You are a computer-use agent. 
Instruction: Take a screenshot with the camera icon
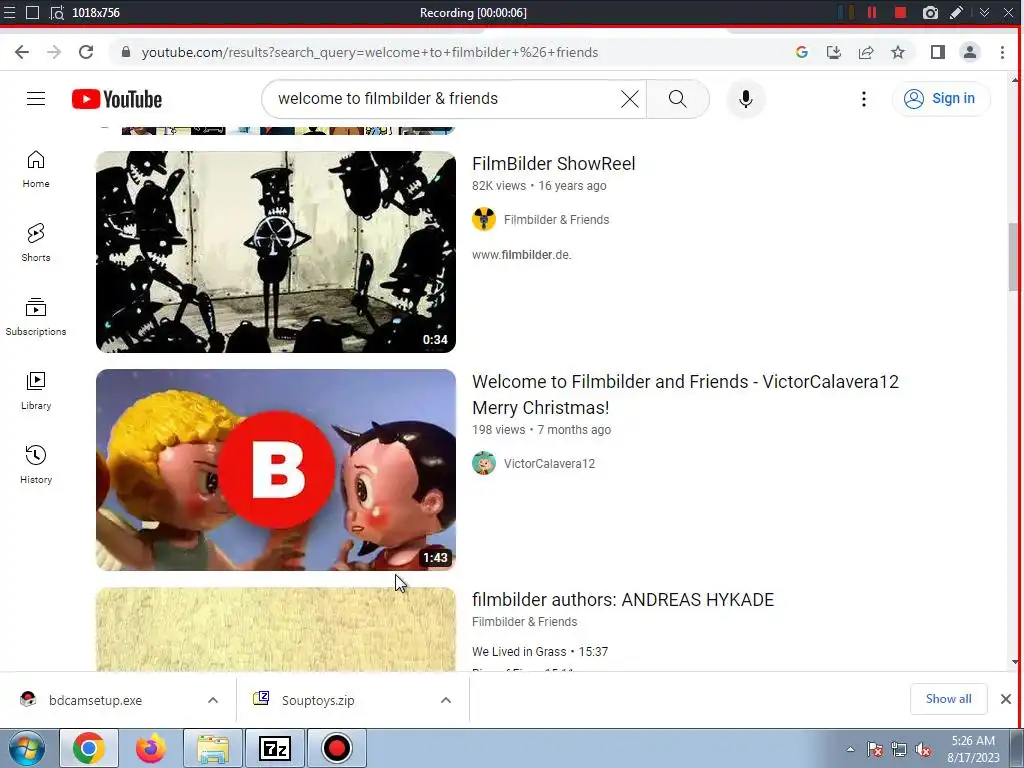(x=930, y=12)
